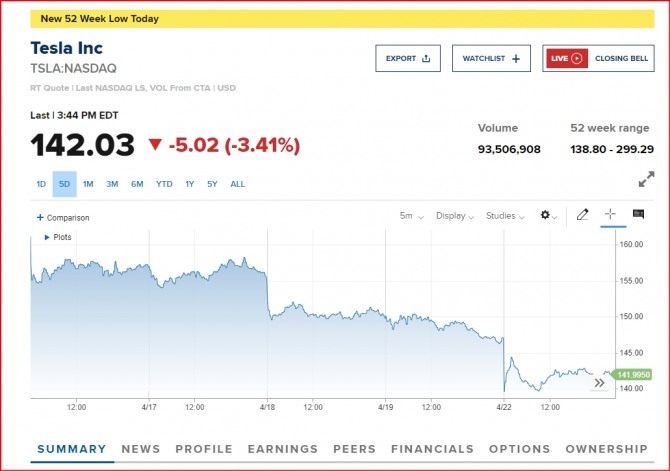This screenshot has height=471, width=670.
Task: Watch Live Closing Bell
Action: pyautogui.click(x=598, y=58)
